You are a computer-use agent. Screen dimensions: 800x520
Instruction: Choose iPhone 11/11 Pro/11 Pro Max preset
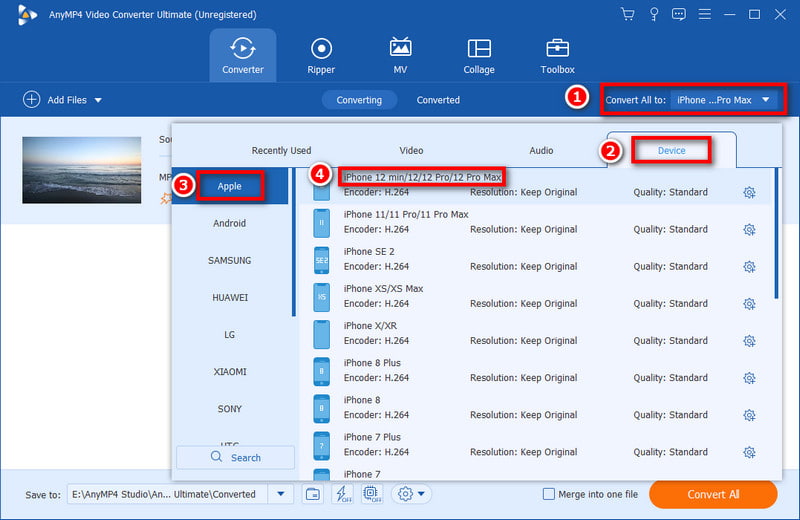pos(535,222)
